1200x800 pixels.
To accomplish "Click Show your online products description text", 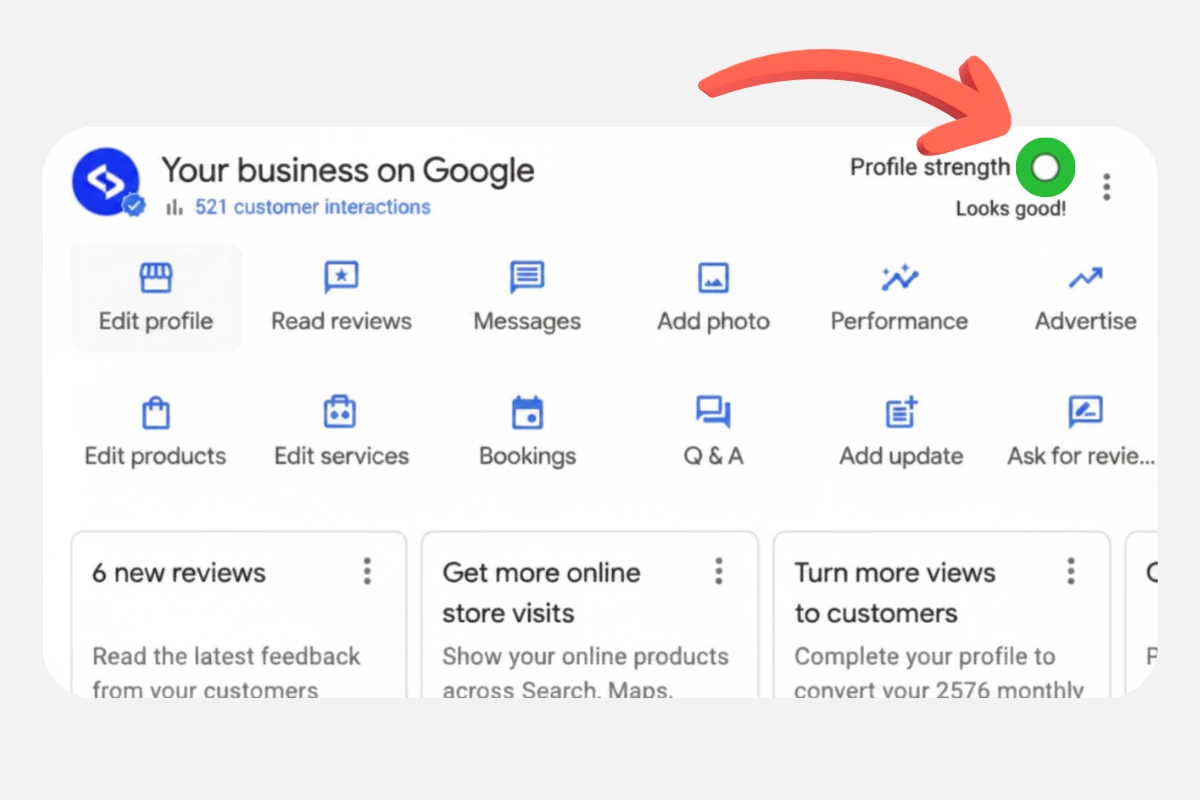I will point(586,673).
